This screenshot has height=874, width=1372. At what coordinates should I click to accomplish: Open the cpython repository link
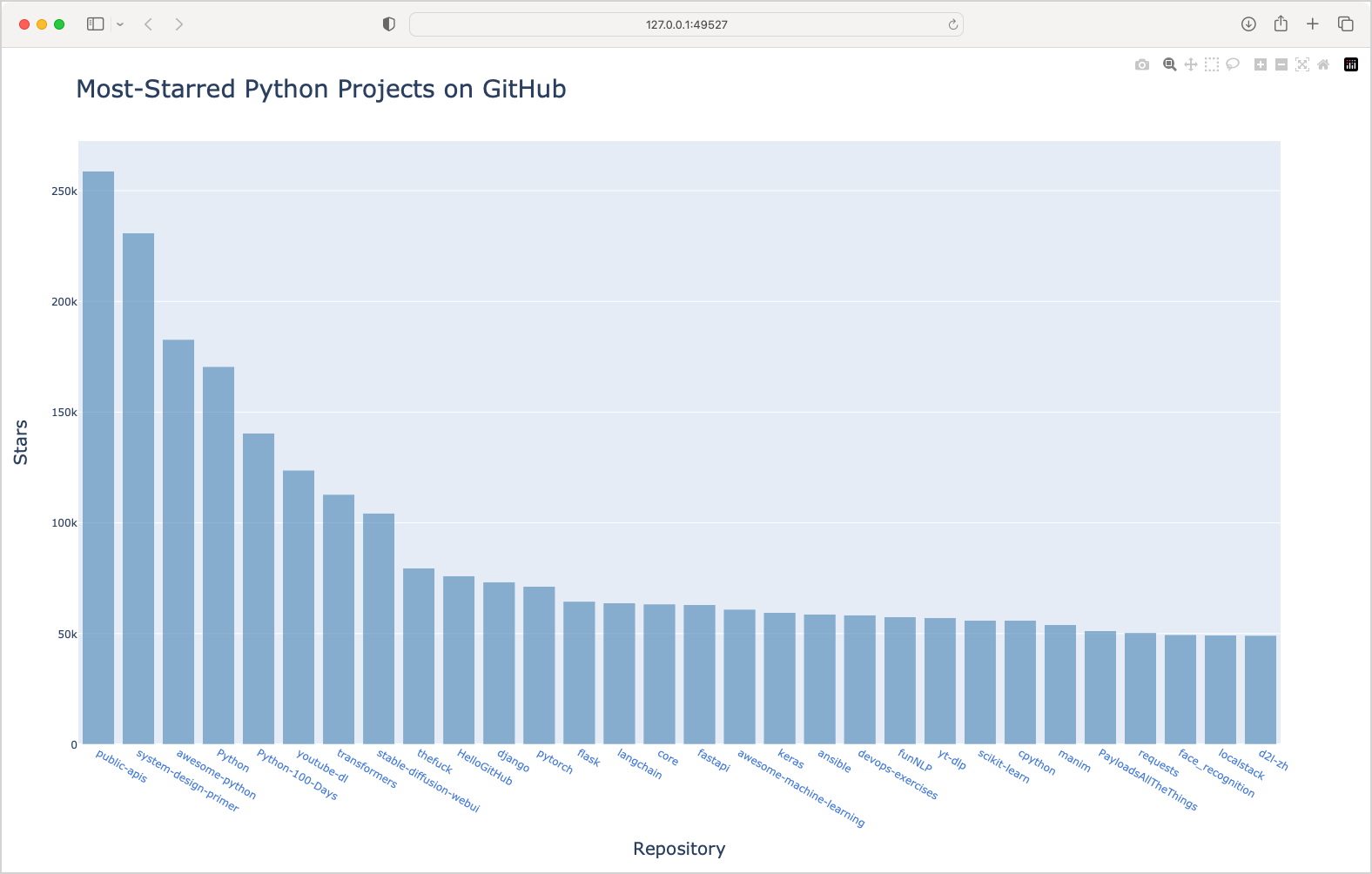point(1037,762)
